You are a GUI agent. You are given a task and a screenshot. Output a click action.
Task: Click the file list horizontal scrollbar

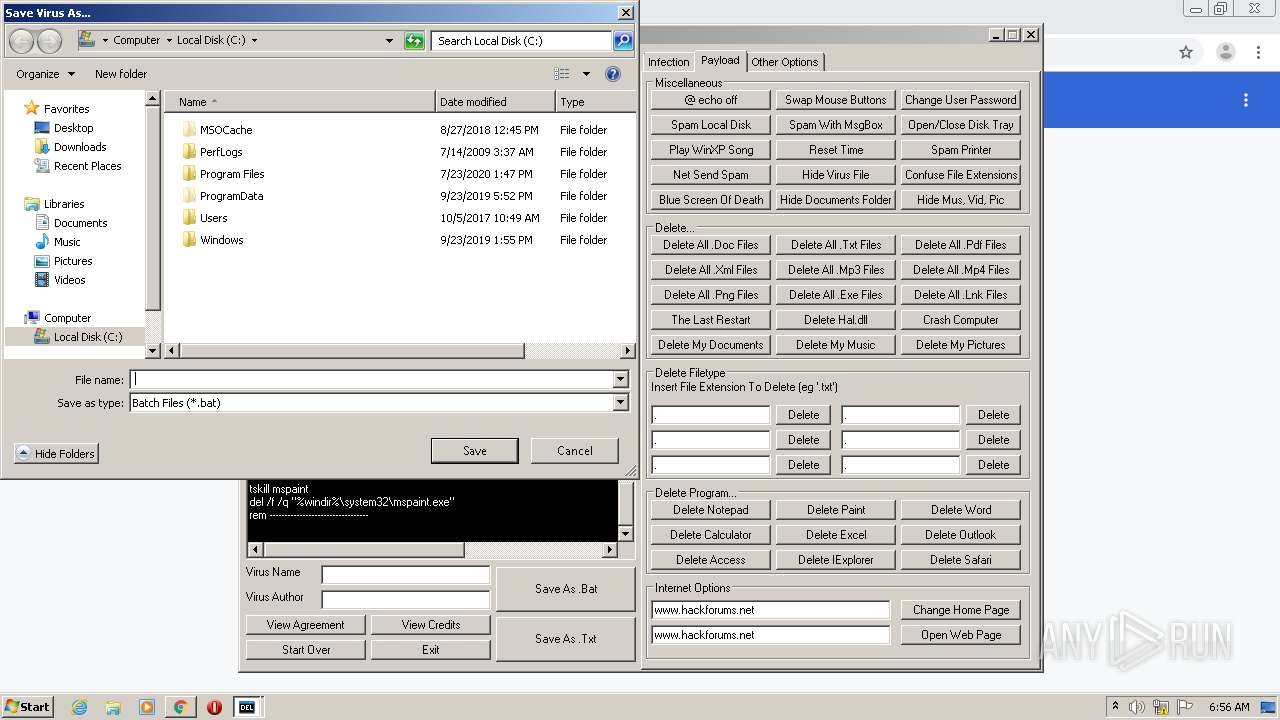(x=400, y=351)
